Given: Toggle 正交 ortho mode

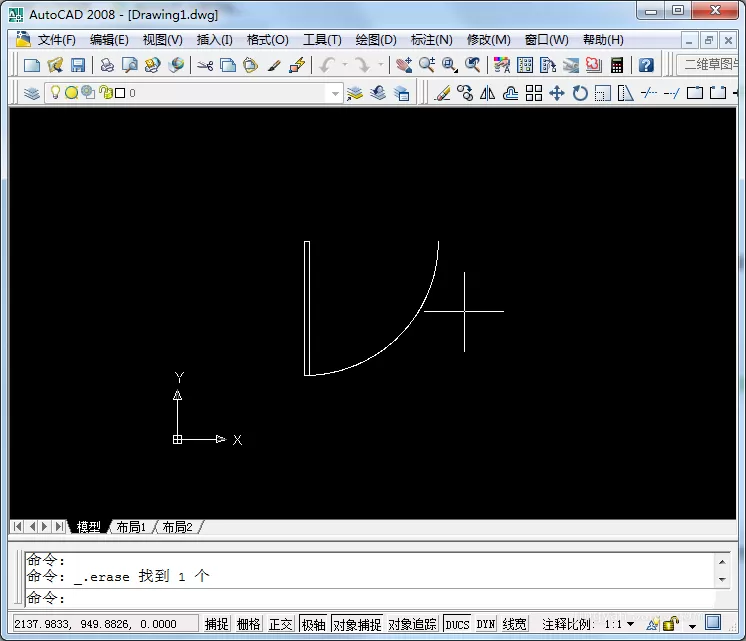Looking at the screenshot, I should (281, 624).
